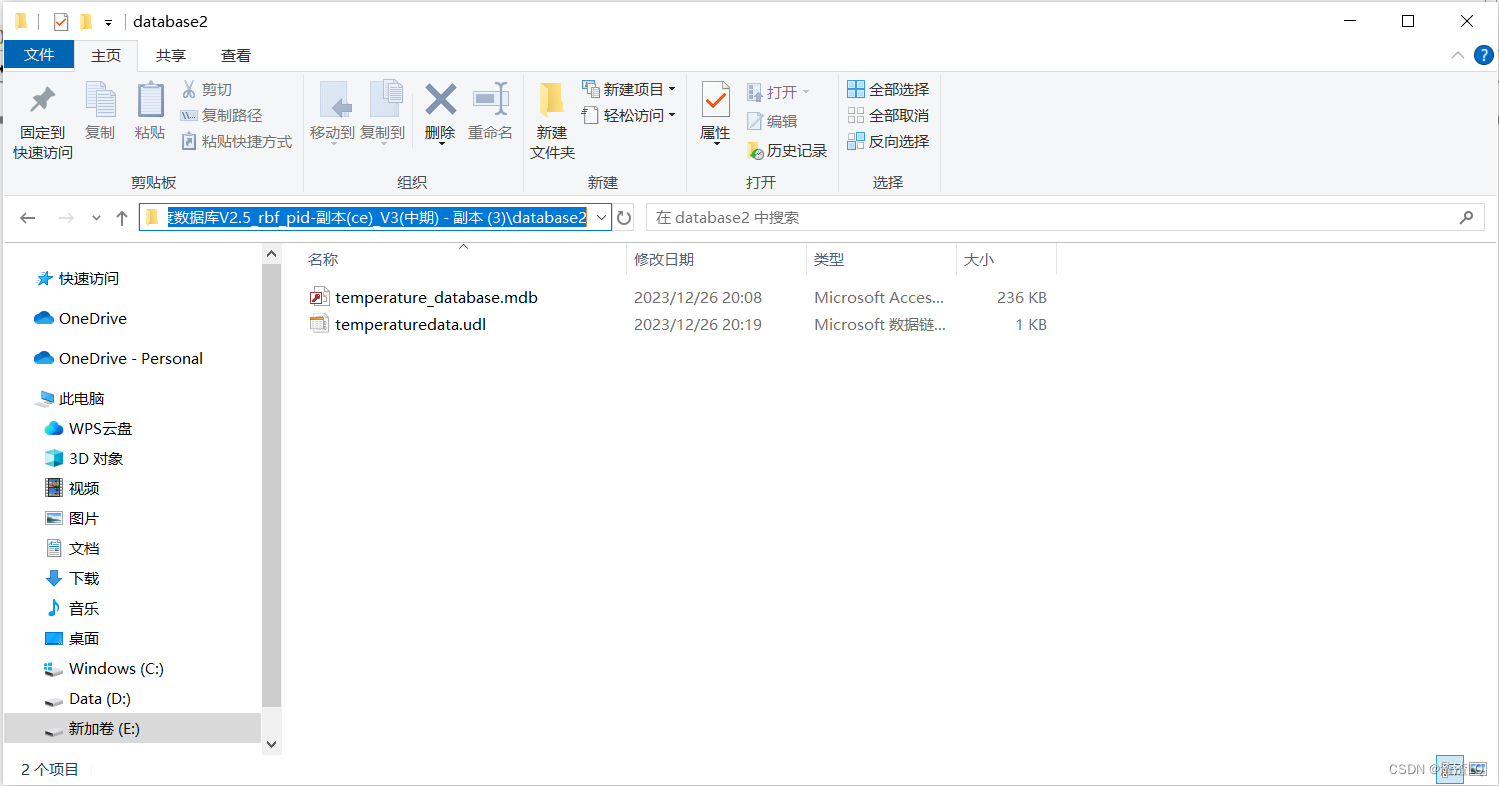1499x786 pixels.
Task: Open 历史记录 (History) in the ribbon
Action: point(790,150)
